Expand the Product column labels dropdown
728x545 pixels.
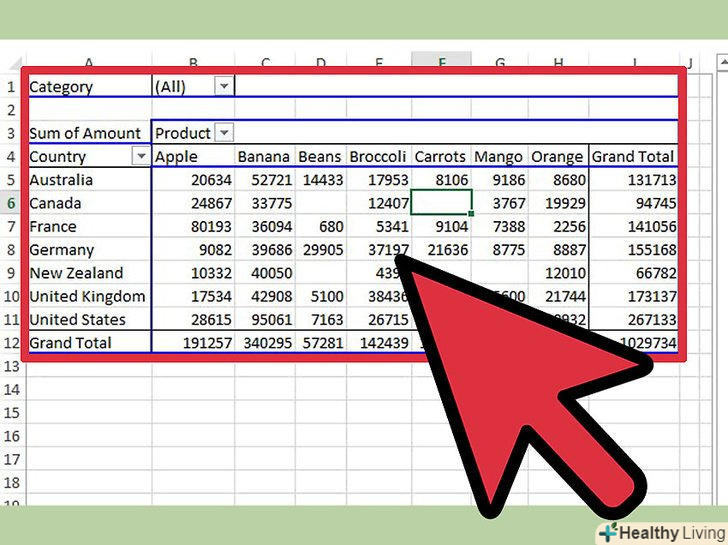point(224,133)
